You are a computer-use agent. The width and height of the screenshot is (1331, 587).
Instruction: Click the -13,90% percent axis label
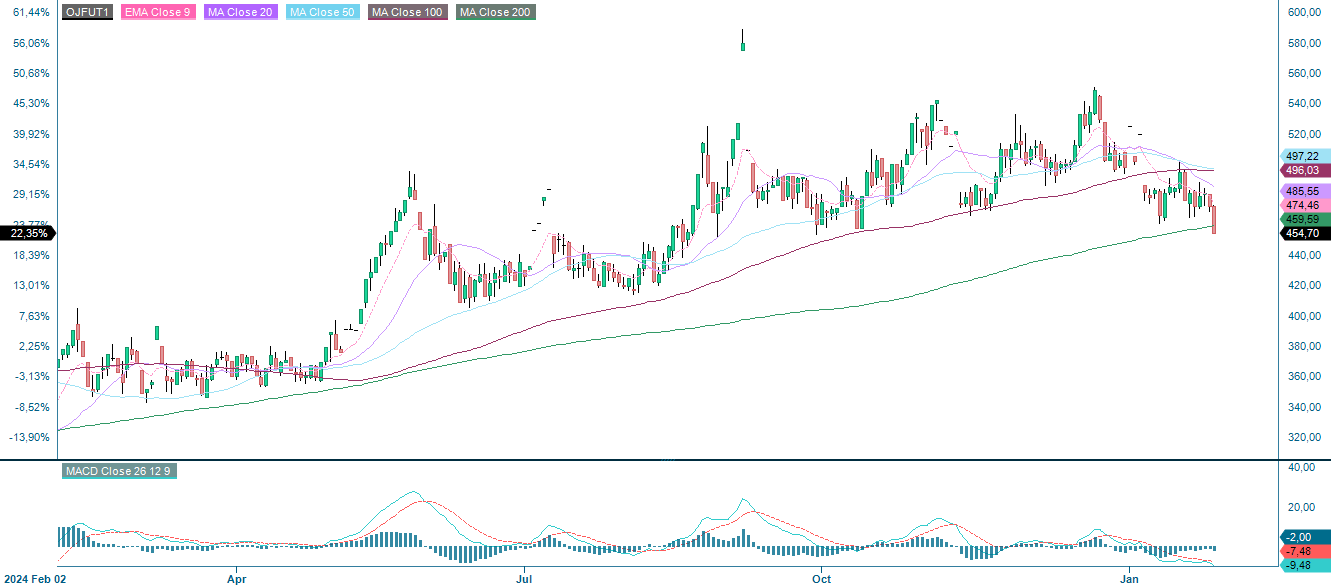click(x=27, y=437)
